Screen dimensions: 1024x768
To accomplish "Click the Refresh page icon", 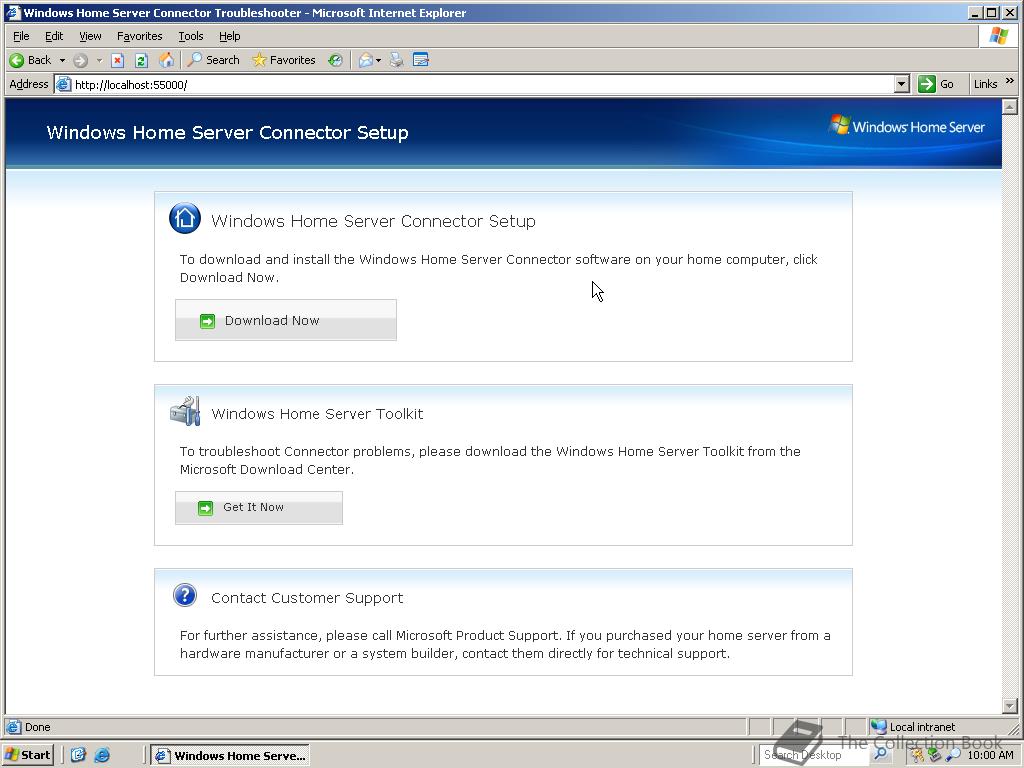I will pos(142,61).
